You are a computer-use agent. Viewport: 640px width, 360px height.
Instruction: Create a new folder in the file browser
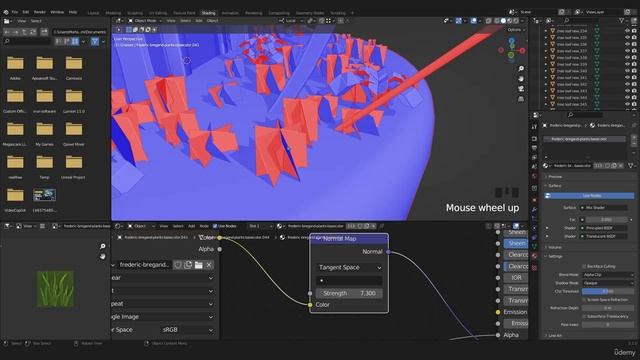click(44, 31)
